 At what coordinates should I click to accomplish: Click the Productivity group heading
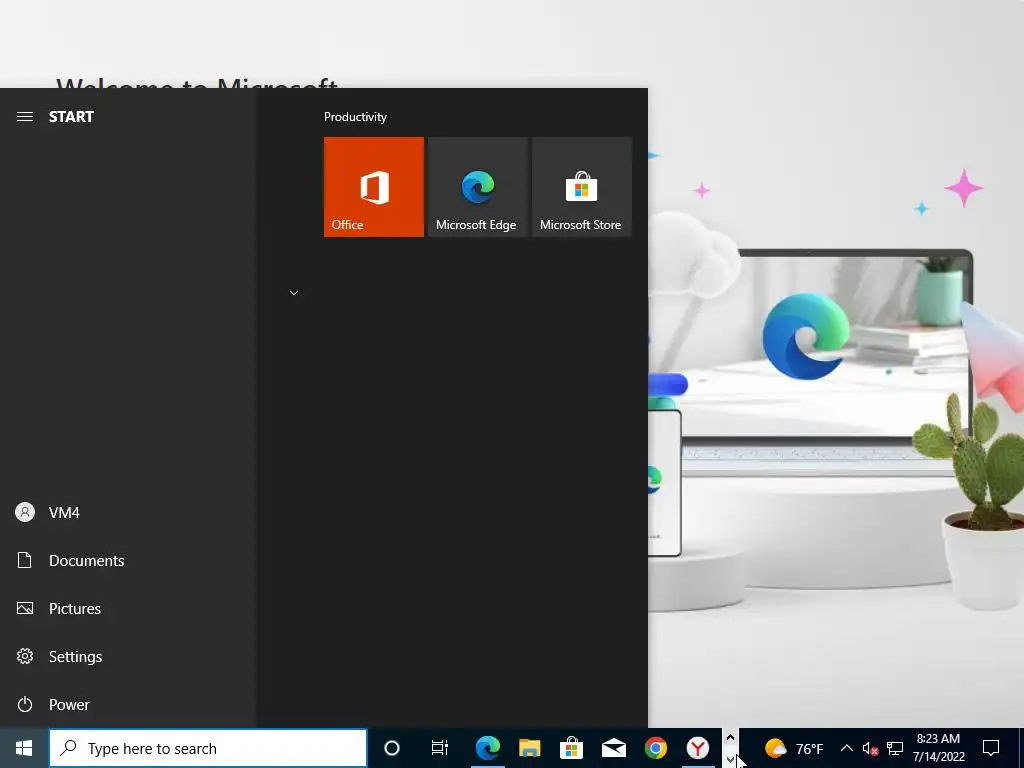point(355,117)
